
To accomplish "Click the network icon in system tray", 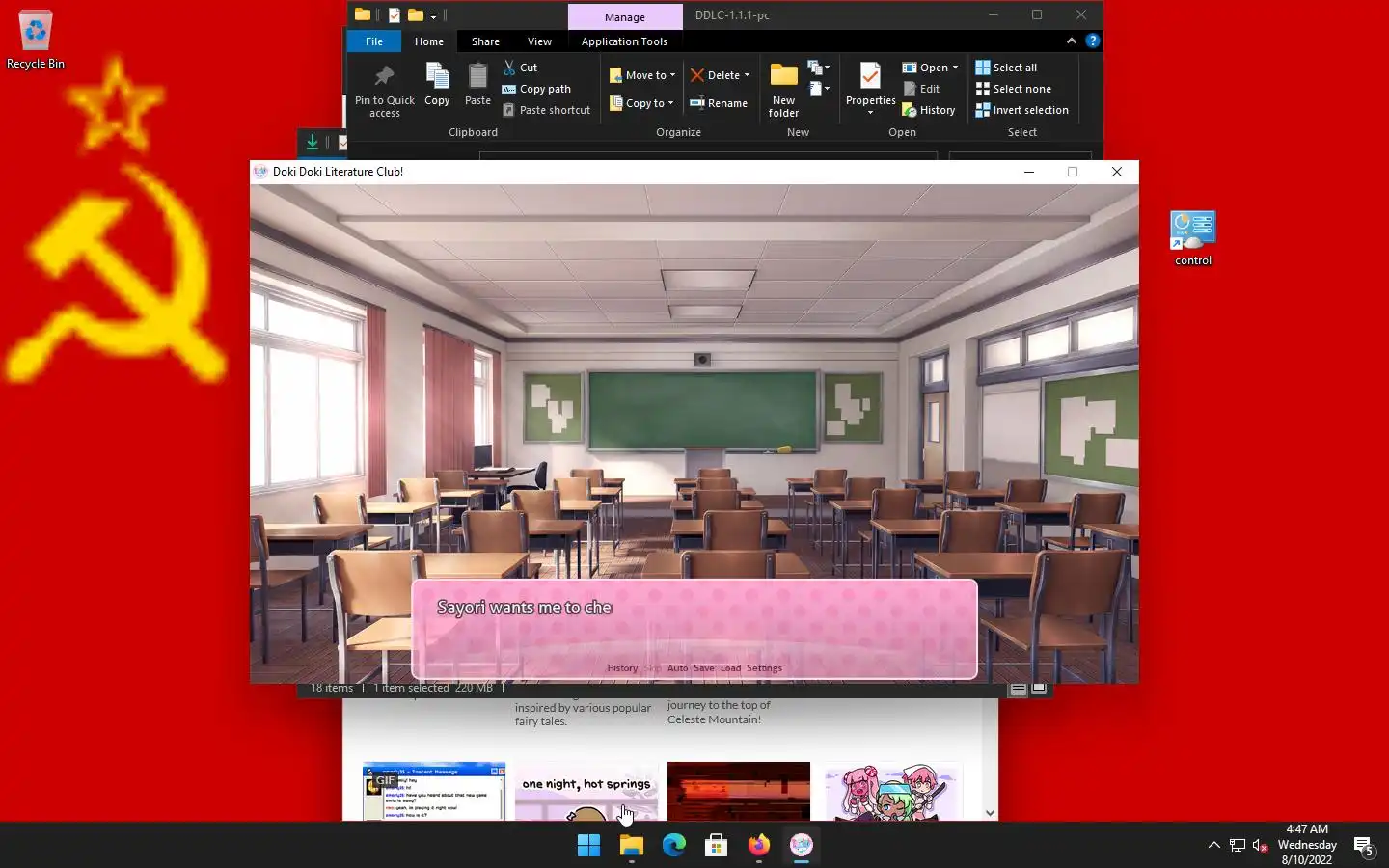I will coord(1237,846).
